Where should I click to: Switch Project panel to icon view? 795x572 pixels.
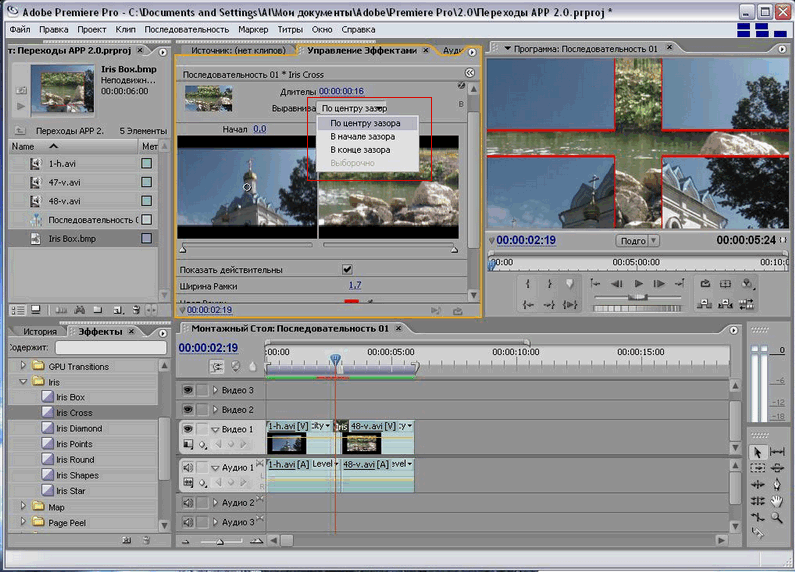click(36, 309)
